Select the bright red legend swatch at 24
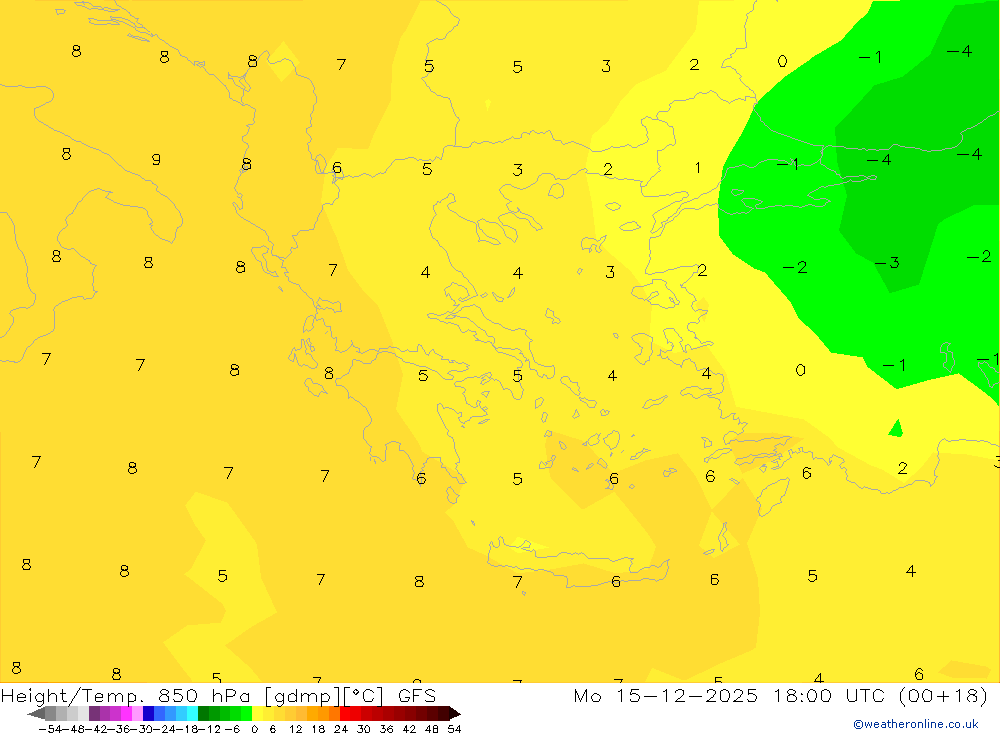This screenshot has height=733, width=1000. pos(345,713)
